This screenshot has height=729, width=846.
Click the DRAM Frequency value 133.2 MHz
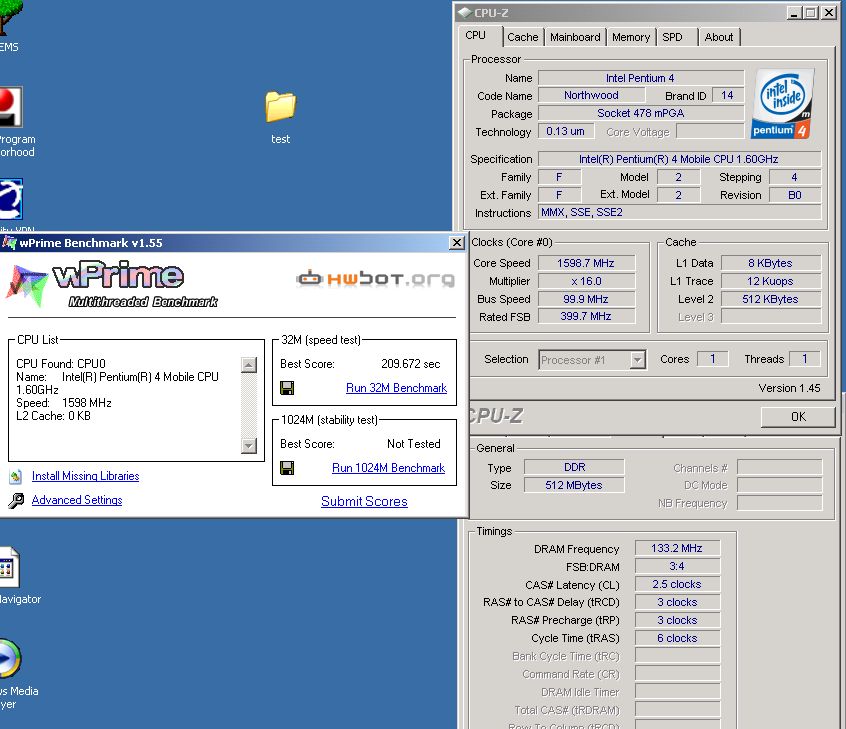point(677,548)
